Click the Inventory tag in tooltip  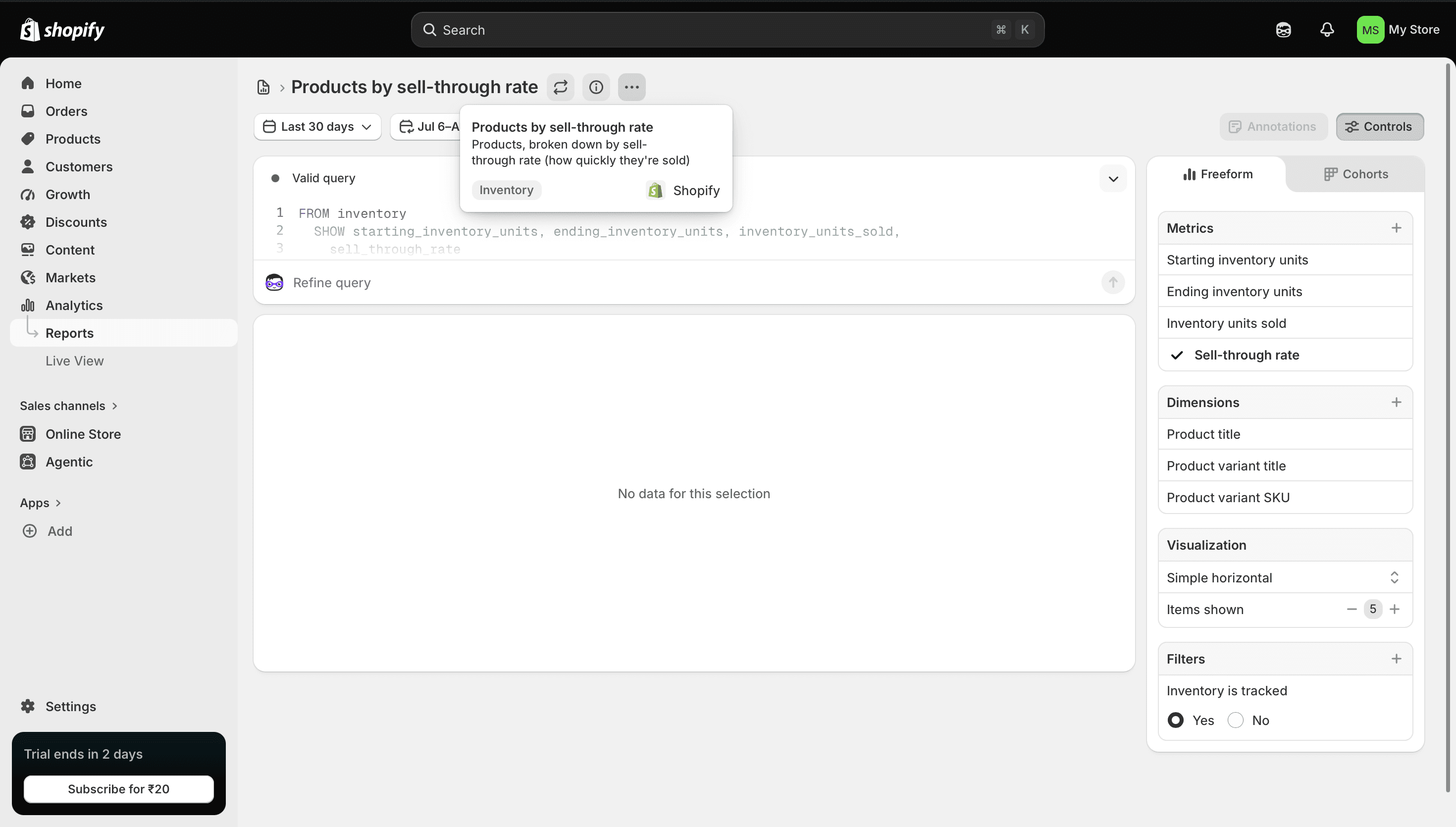tap(506, 190)
